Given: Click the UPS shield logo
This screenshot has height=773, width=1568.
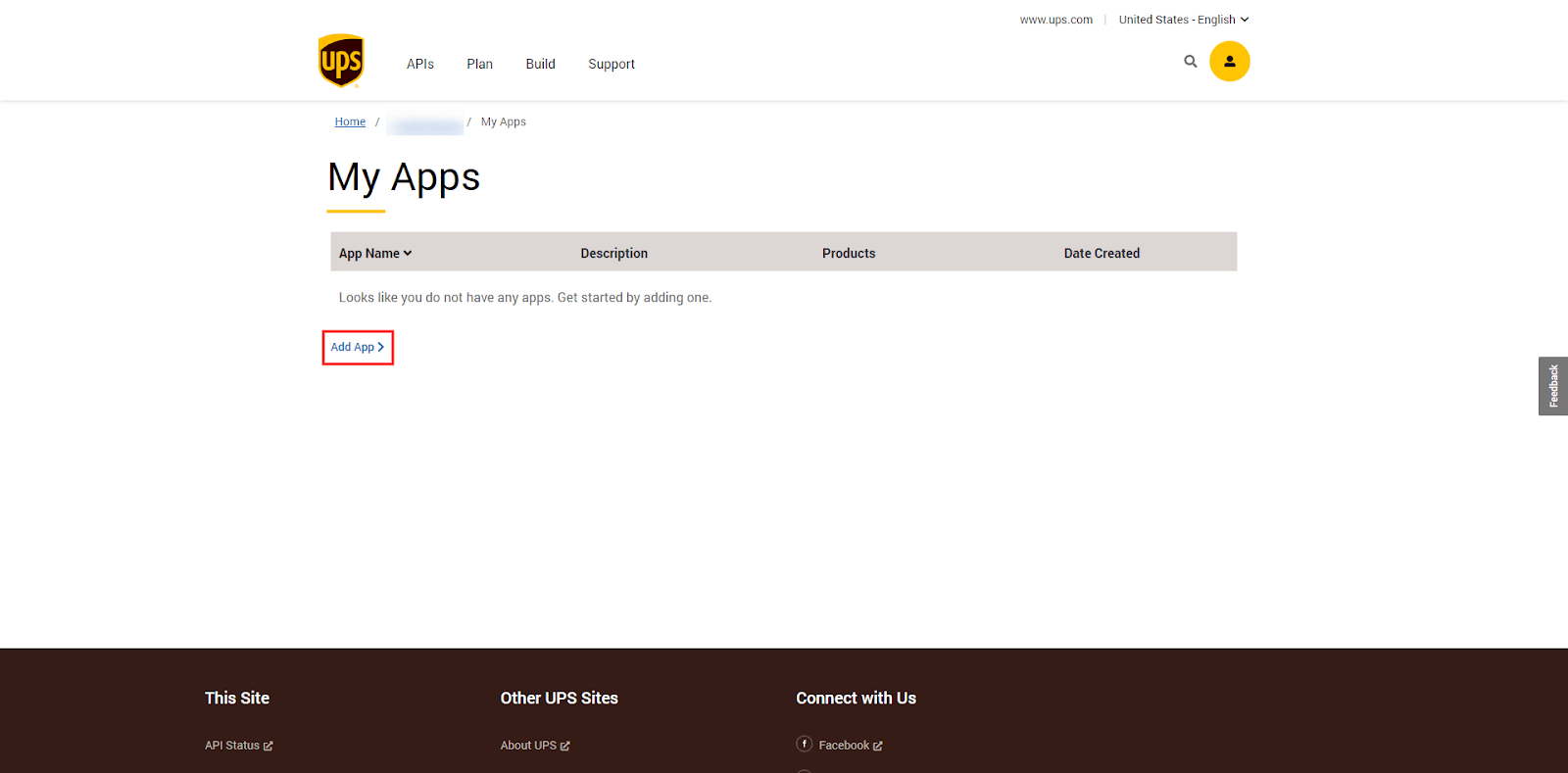Looking at the screenshot, I should 341,61.
